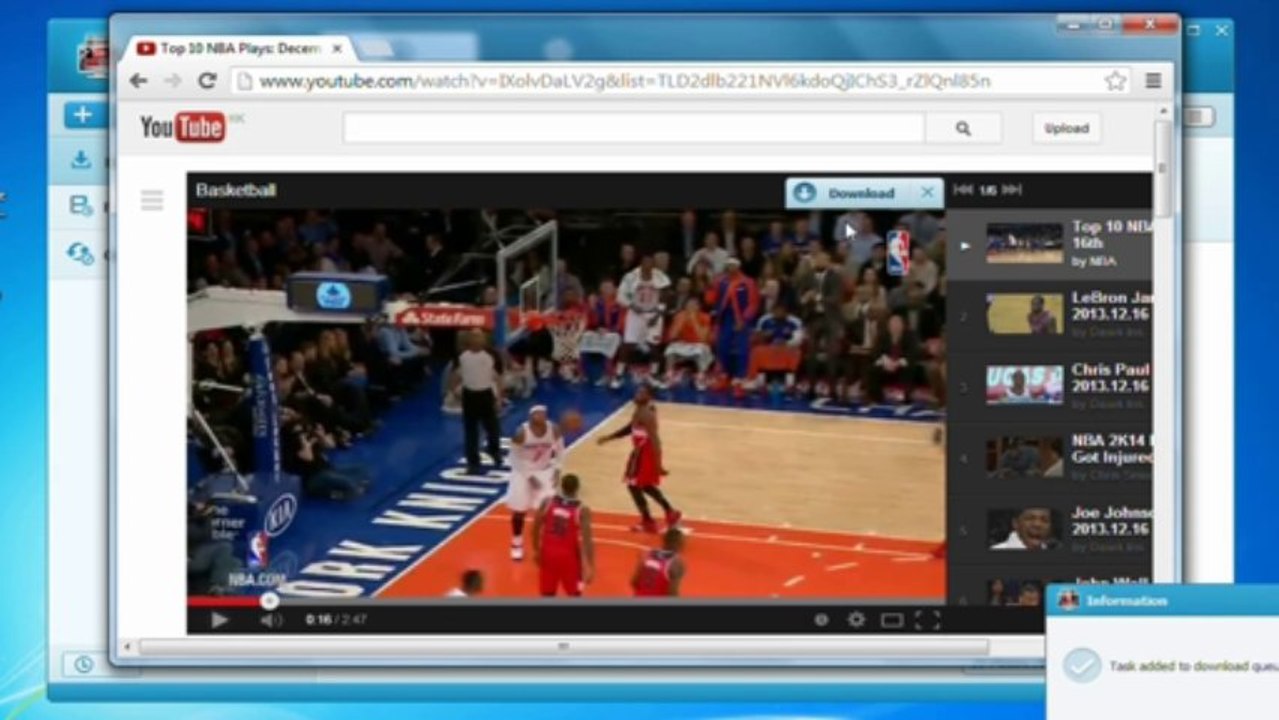This screenshot has width=1279, height=720.
Task: Go back with browser back arrow
Action: 139,81
